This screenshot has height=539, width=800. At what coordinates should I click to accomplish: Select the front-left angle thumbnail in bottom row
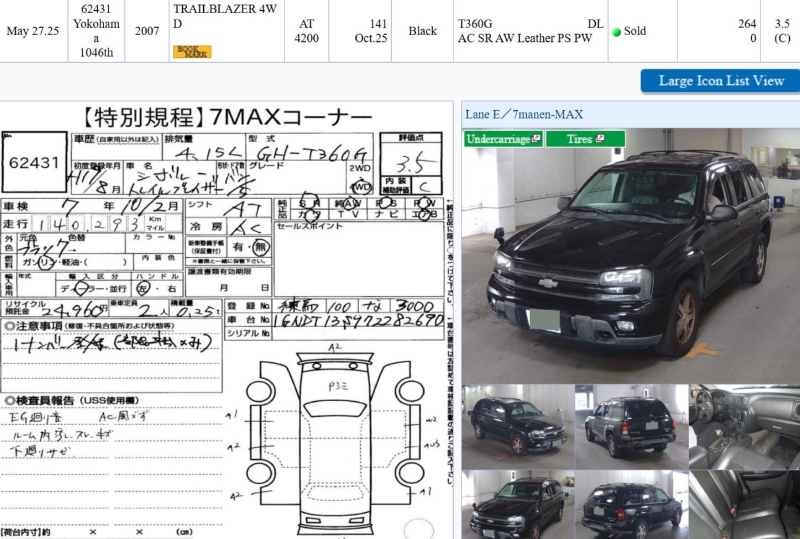pos(517,505)
